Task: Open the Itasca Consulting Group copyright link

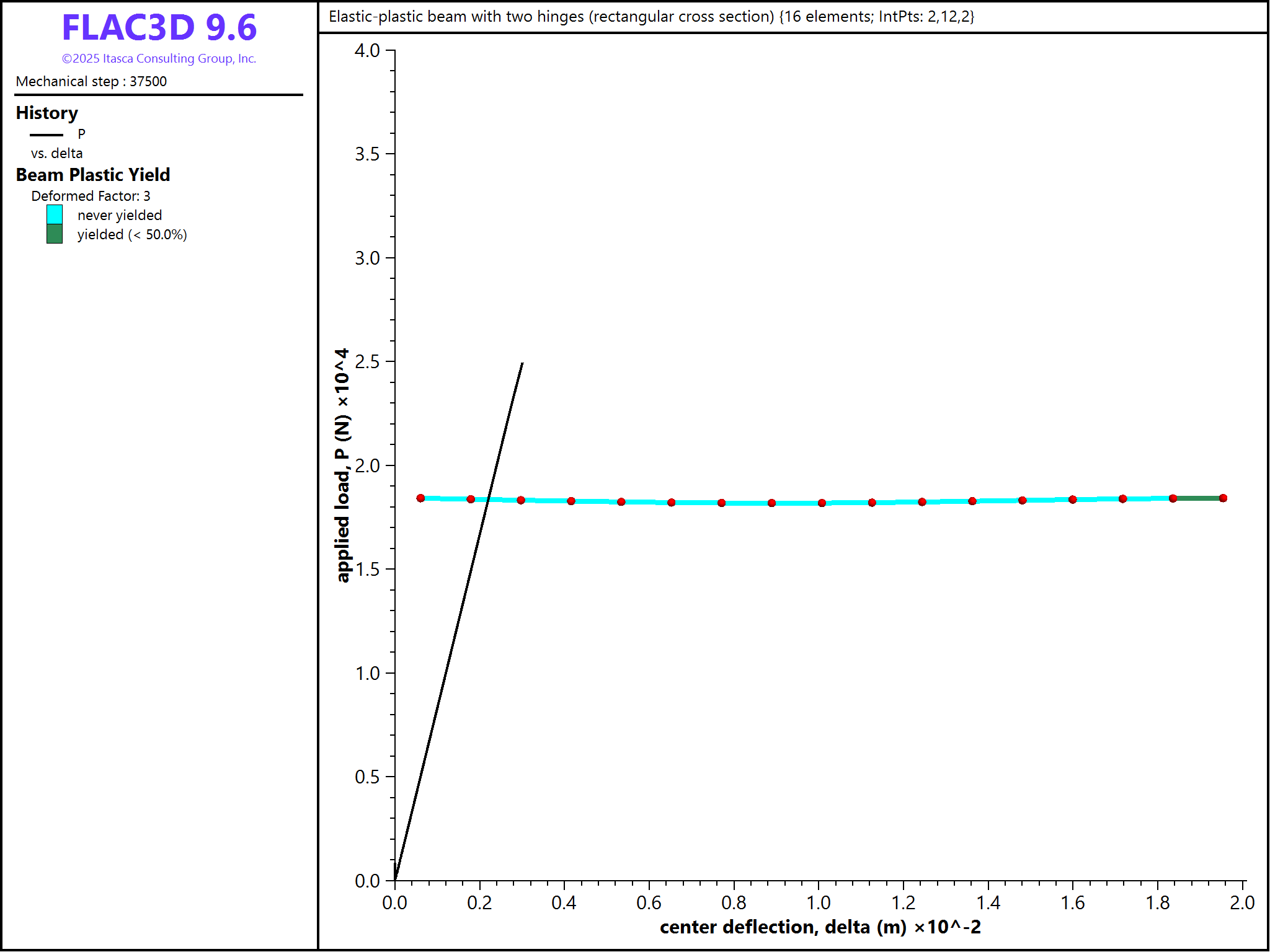Action: click(159, 58)
